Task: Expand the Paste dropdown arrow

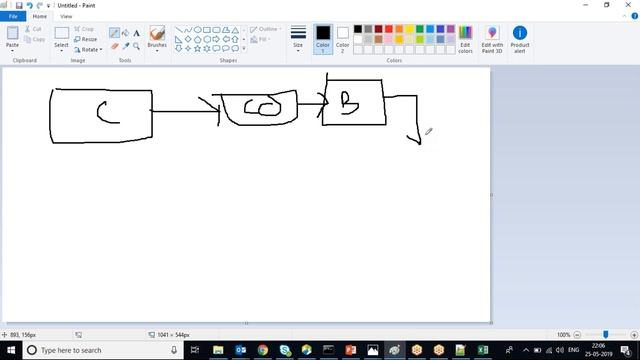Action: tap(12, 50)
